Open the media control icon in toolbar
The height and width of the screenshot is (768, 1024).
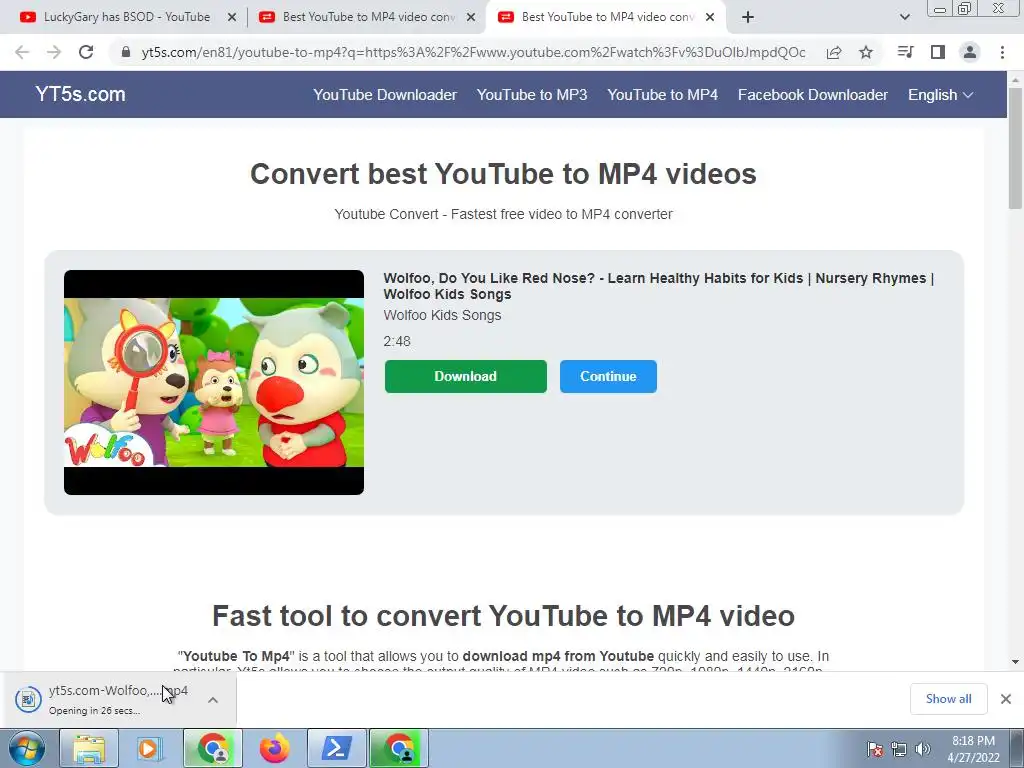pos(905,52)
